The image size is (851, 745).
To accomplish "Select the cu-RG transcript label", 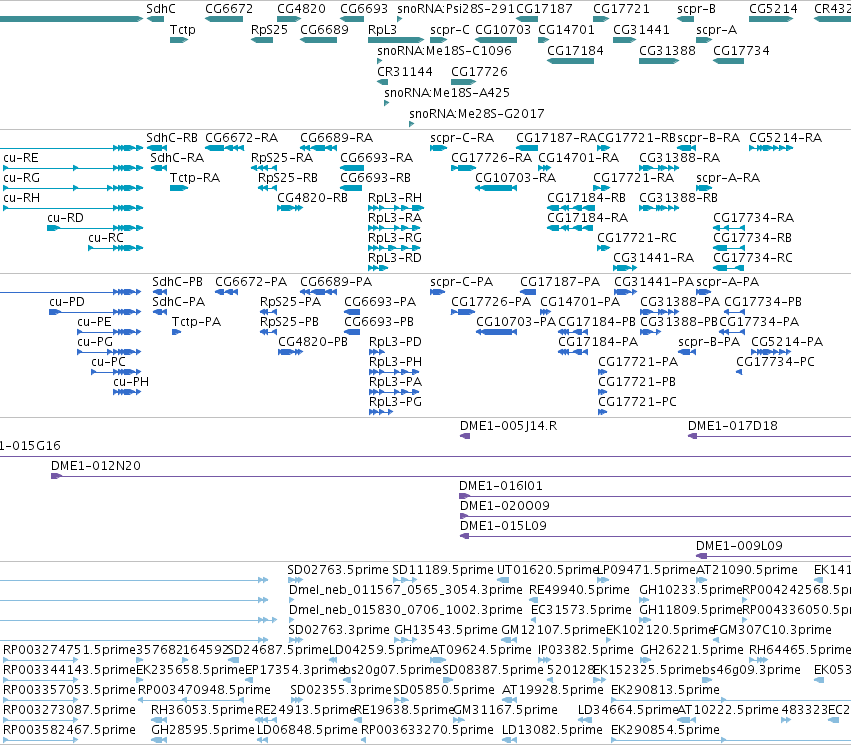I will (x=21, y=178).
